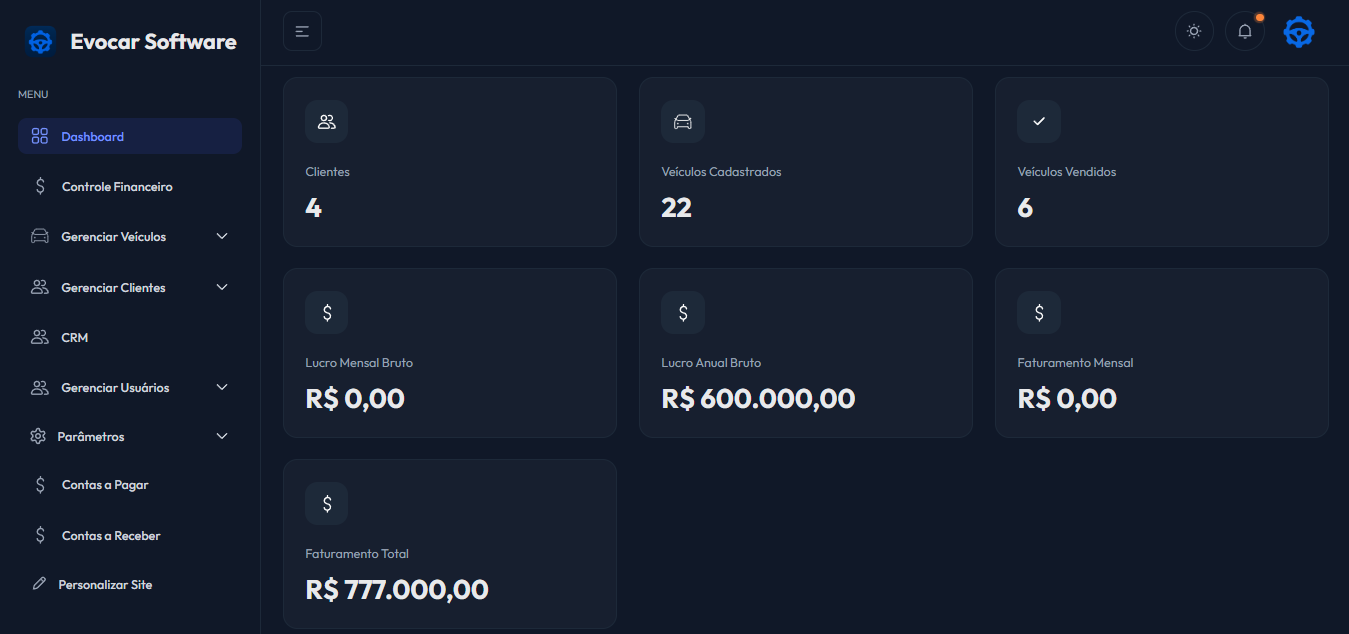Click the Lucro Anual Bruto dollar icon

(x=683, y=313)
